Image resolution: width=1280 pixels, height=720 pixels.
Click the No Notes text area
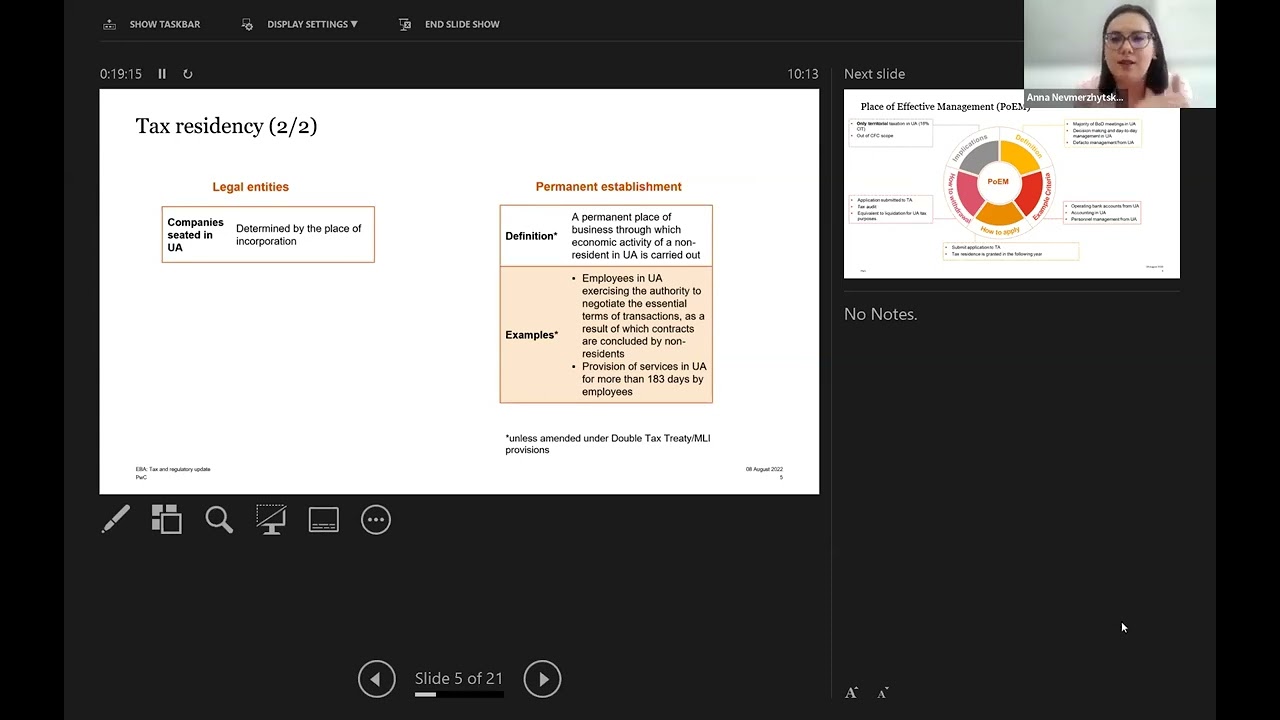click(x=881, y=314)
